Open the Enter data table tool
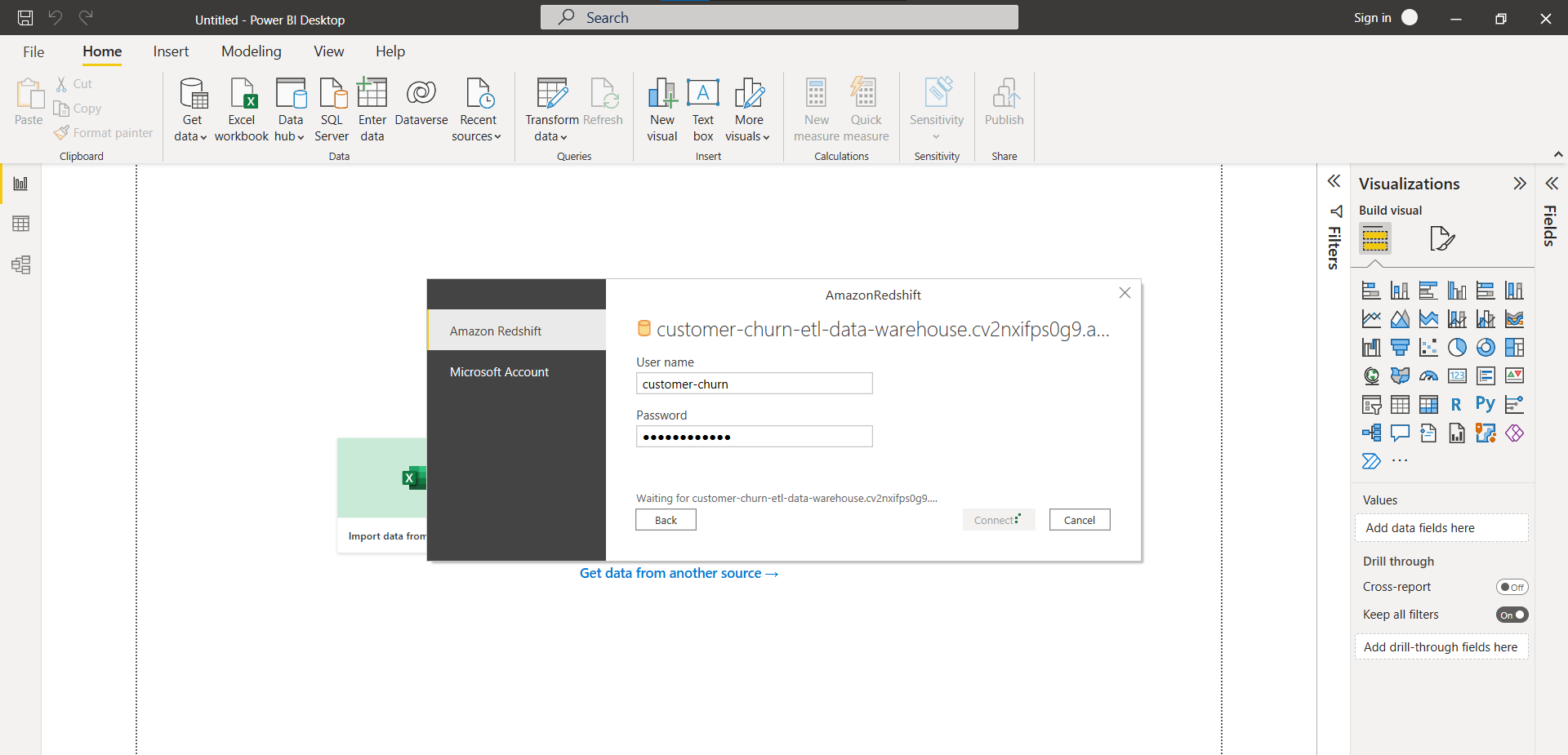Image resolution: width=1568 pixels, height=755 pixels. [372, 110]
